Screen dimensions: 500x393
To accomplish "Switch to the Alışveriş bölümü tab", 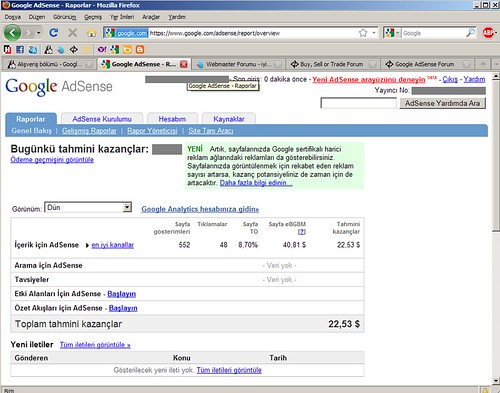I will [x=49, y=64].
